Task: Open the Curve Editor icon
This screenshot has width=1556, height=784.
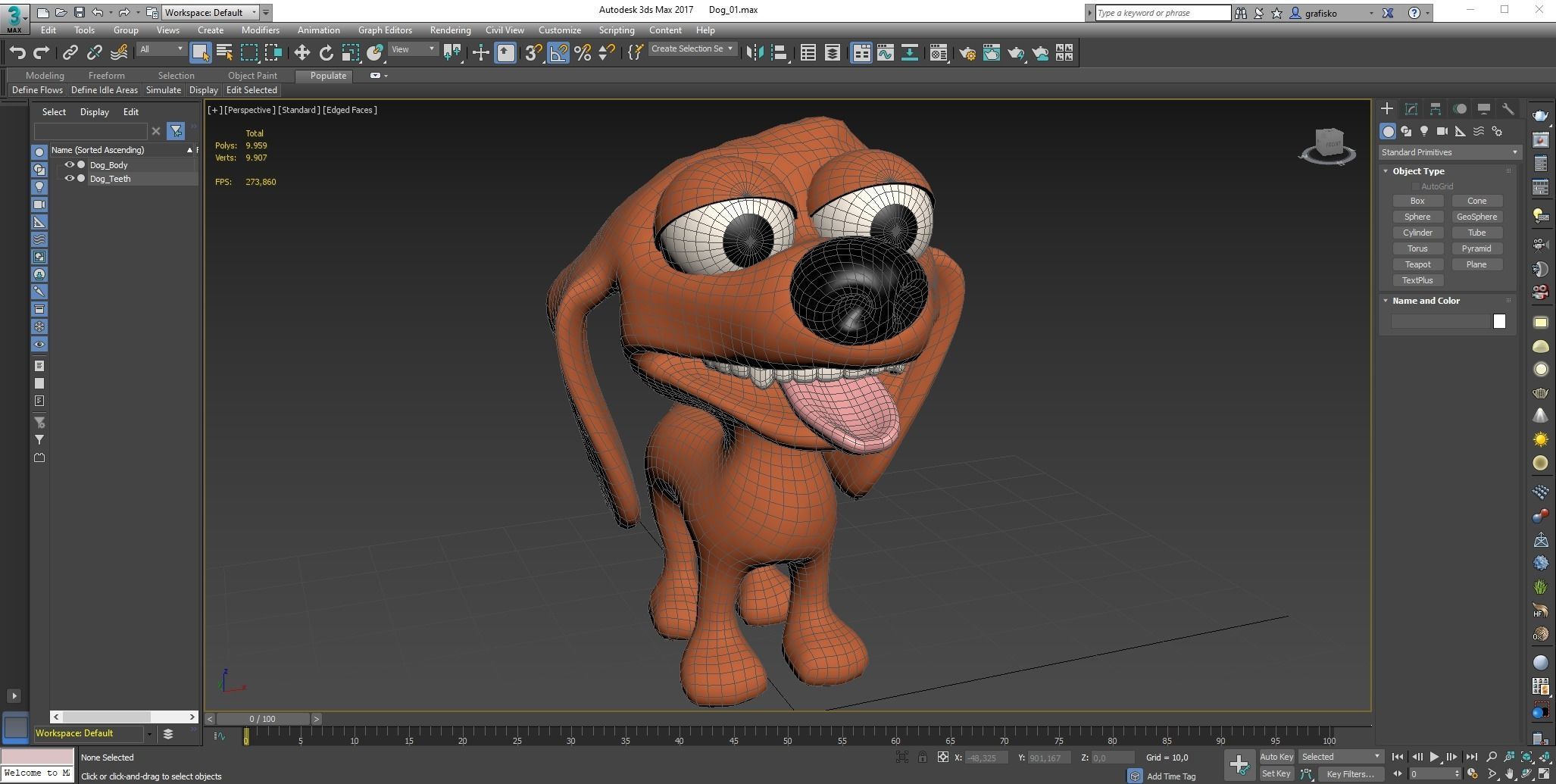Action: click(x=886, y=52)
